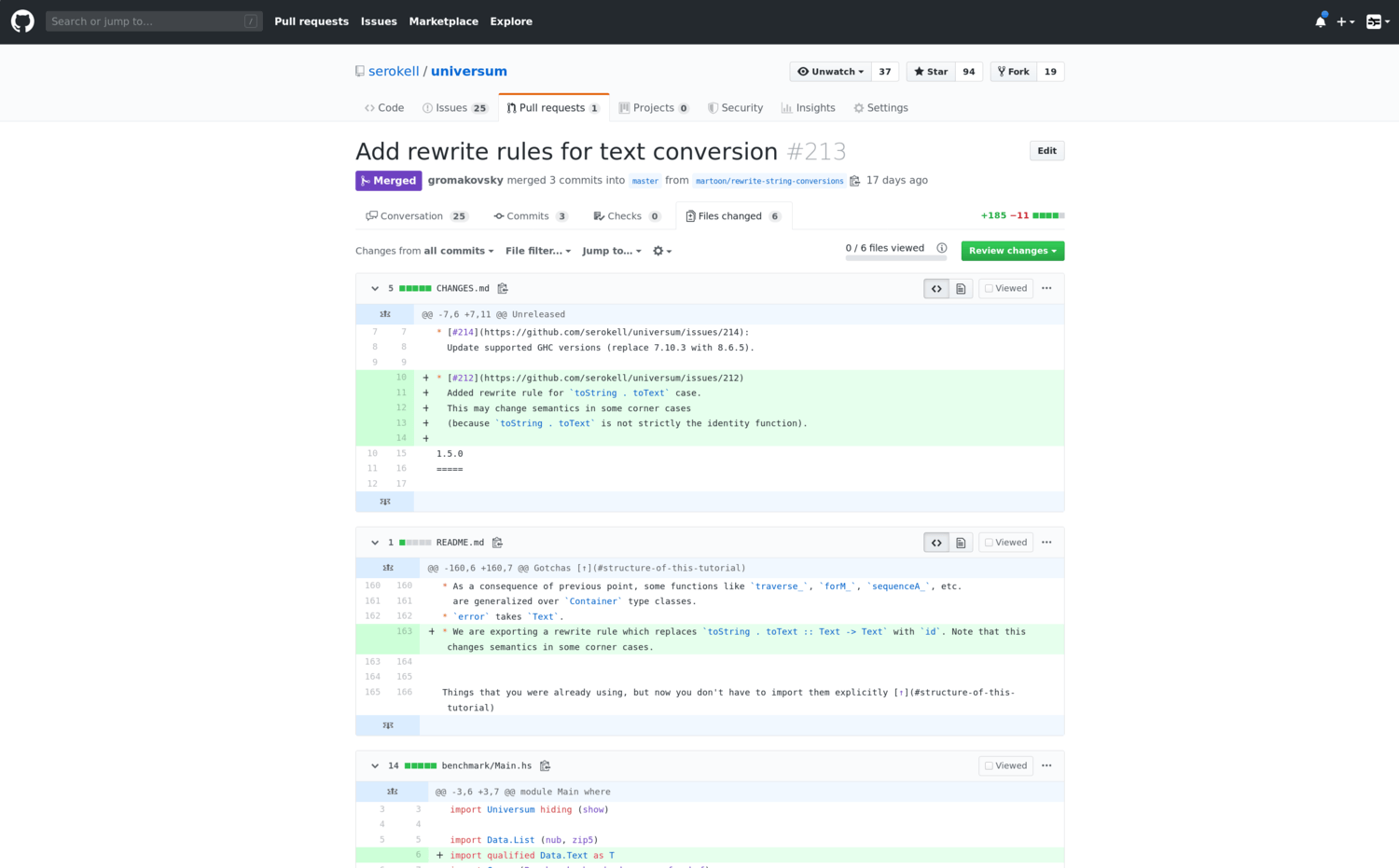The width and height of the screenshot is (1399, 868).
Task: Open more options for benchmark/Main.hs
Action: click(x=1046, y=765)
